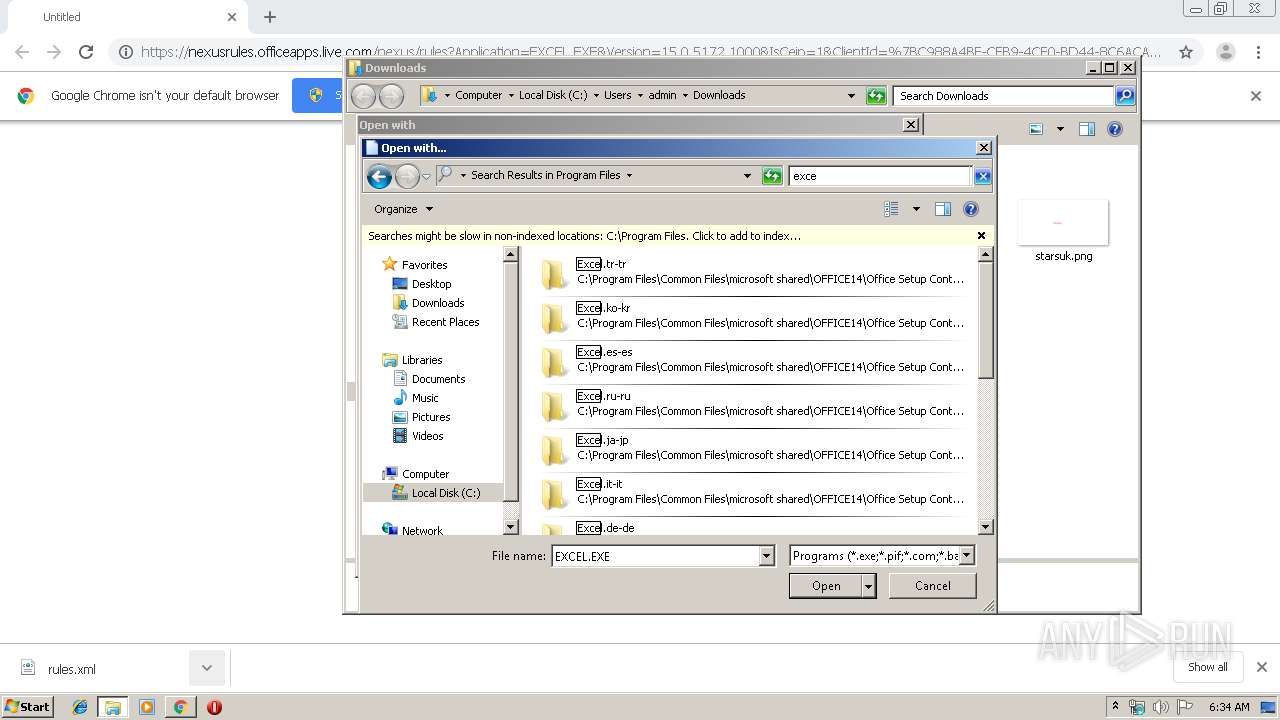Select the Excel.it-it folder
This screenshot has height=720, width=1280.
click(x=755, y=492)
